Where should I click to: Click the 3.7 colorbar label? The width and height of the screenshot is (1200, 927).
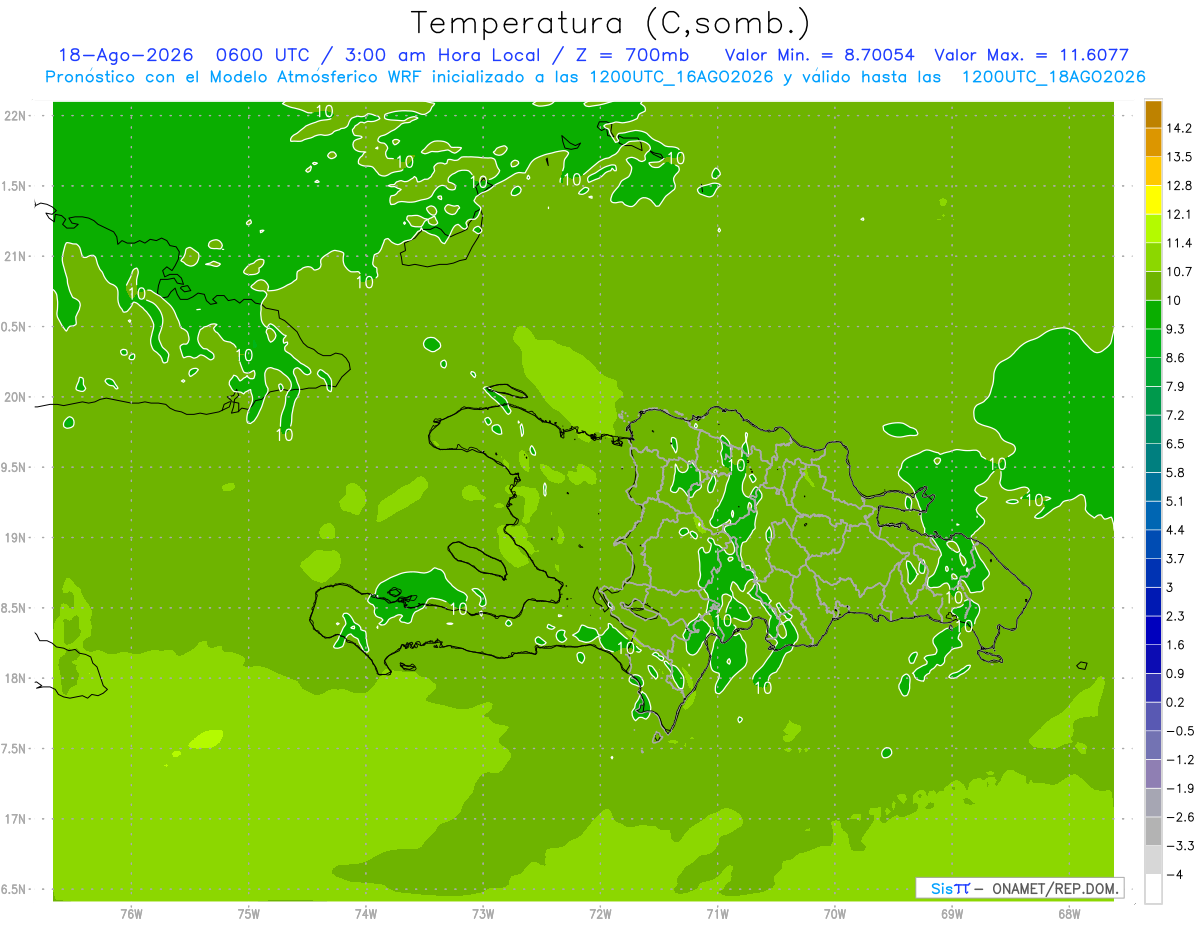click(x=1175, y=558)
